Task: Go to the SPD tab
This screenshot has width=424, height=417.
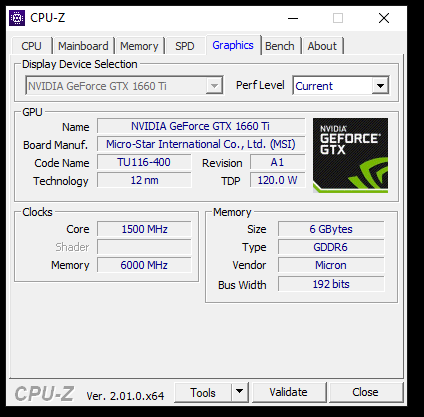Action: pos(185,46)
